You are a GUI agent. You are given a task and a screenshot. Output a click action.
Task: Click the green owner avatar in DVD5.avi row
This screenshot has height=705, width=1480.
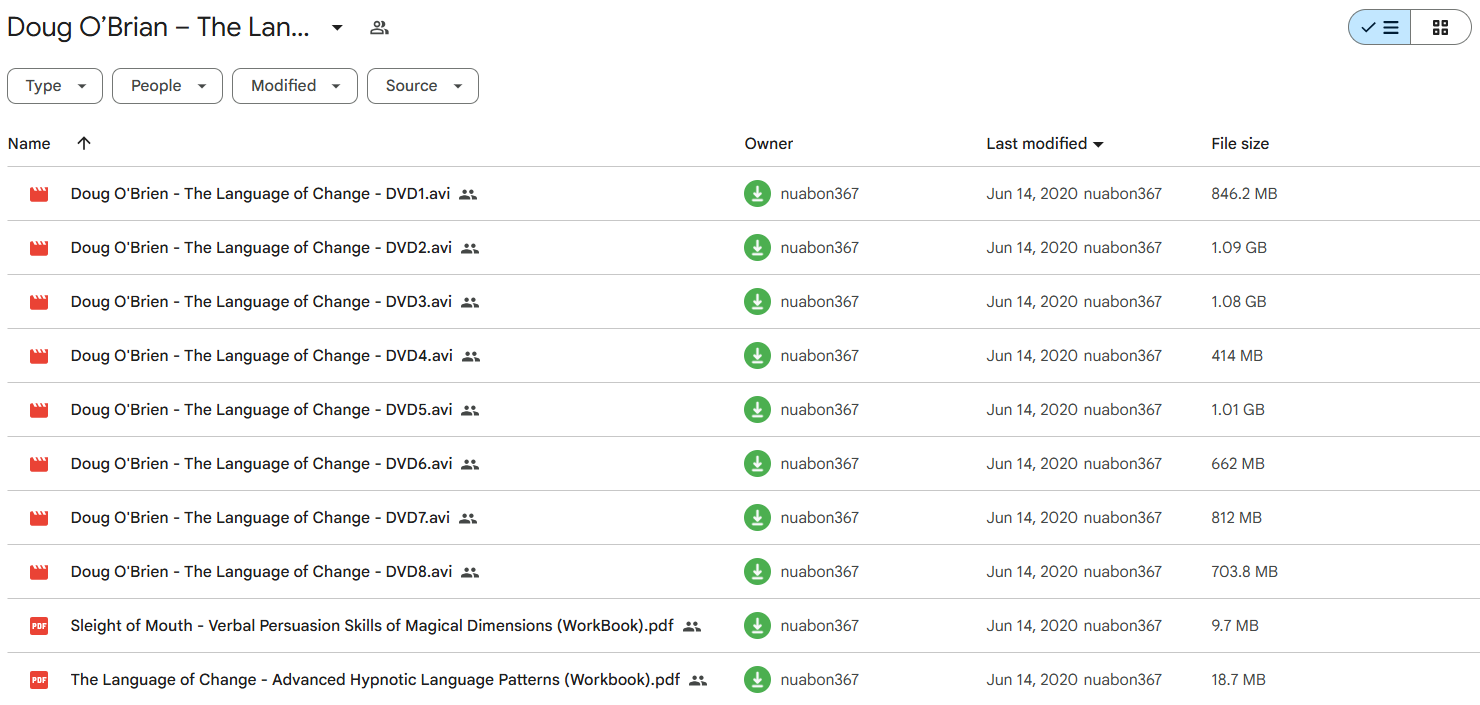[x=757, y=410]
